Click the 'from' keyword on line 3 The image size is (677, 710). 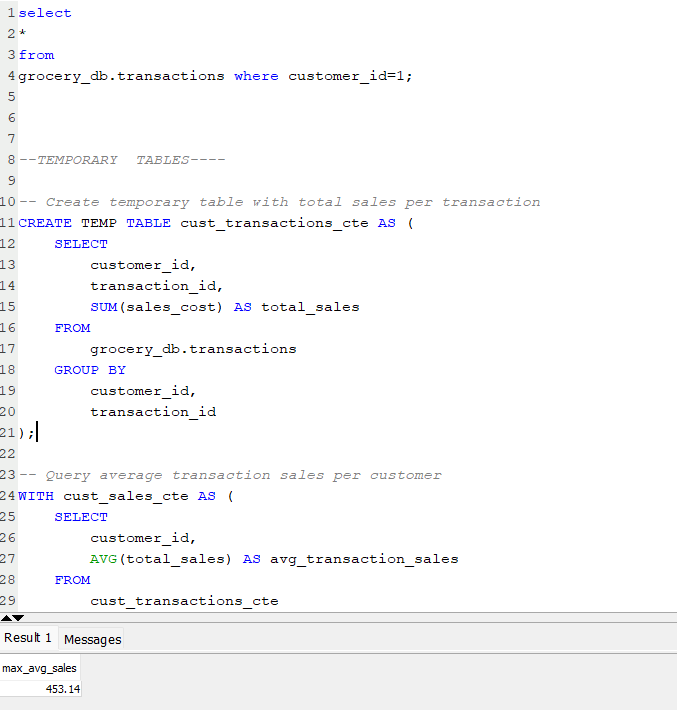(x=36, y=55)
